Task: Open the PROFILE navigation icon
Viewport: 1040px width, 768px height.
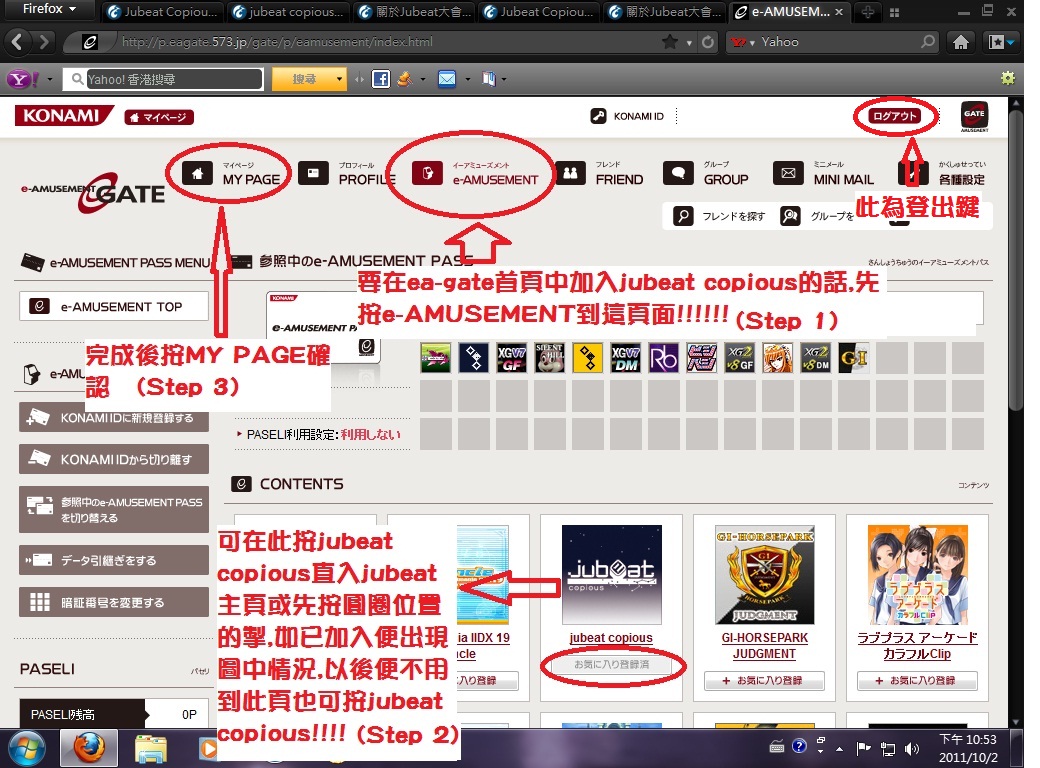Action: (x=313, y=174)
